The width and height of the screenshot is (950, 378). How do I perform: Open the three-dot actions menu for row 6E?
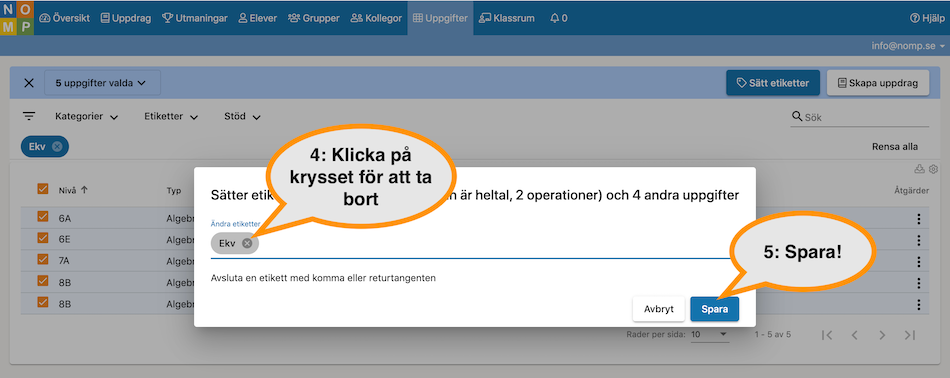(918, 240)
